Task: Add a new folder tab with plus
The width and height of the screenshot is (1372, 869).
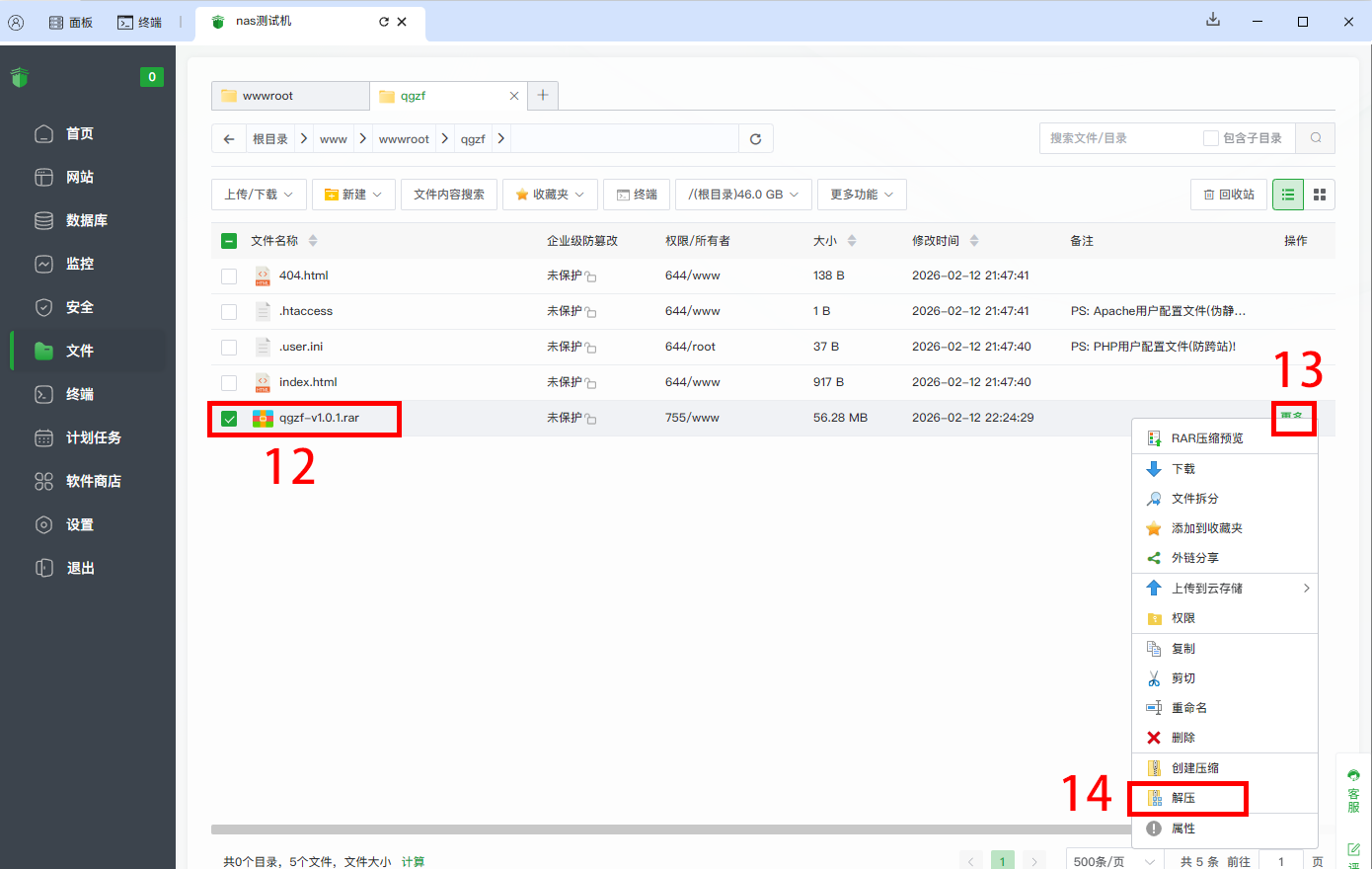Action: click(x=543, y=96)
